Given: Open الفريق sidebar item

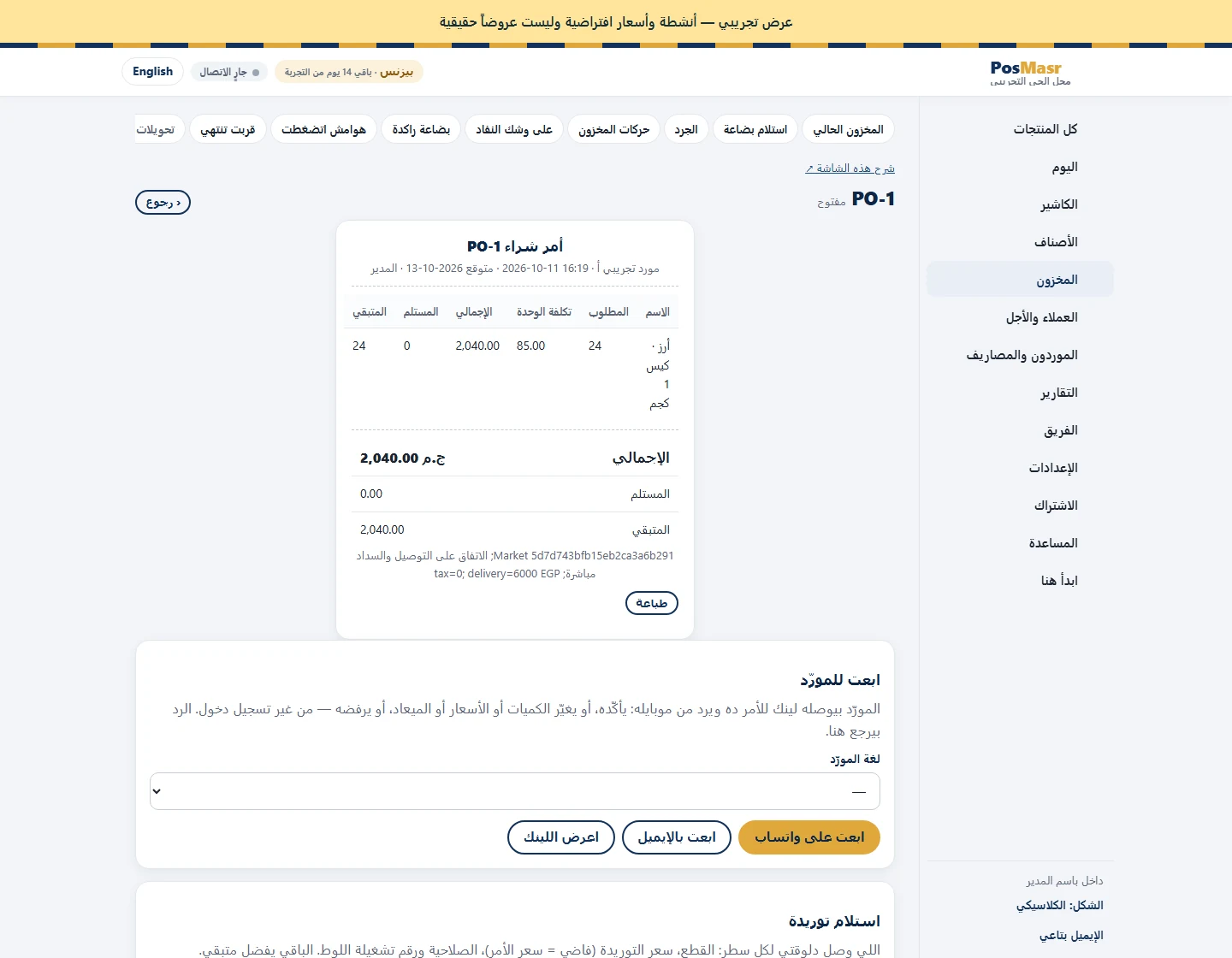Looking at the screenshot, I should coord(1020,430).
